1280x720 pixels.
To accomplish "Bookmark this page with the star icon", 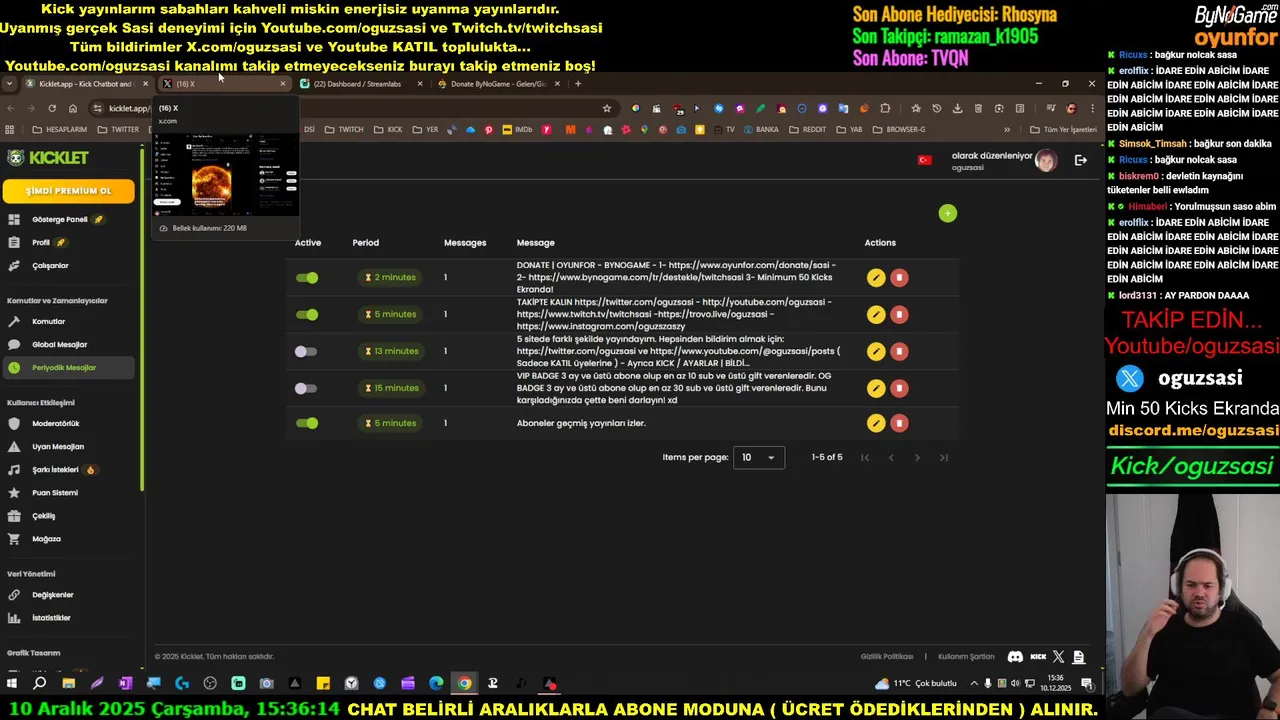I will [606, 108].
